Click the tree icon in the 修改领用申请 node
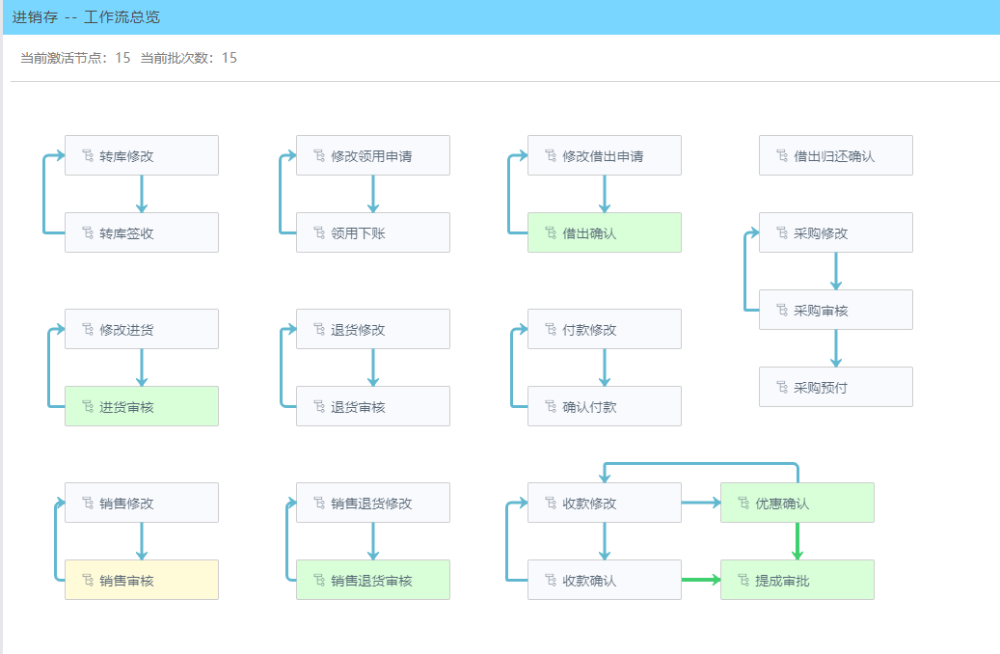 [320, 155]
